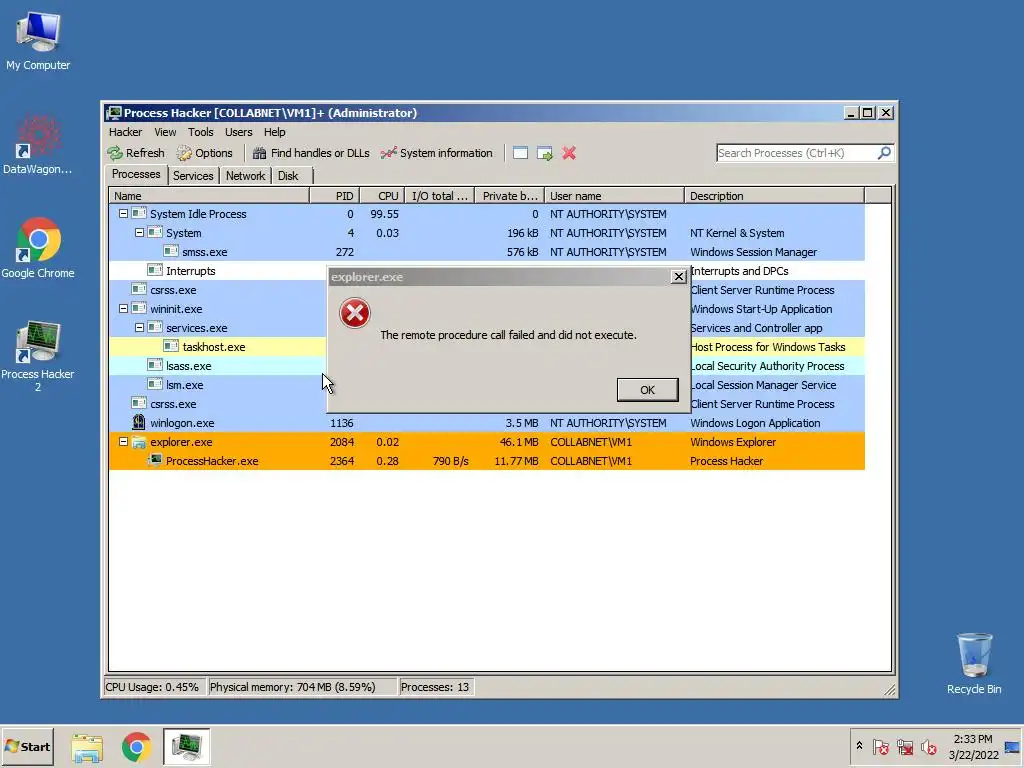Open Chrome from the taskbar

point(136,748)
